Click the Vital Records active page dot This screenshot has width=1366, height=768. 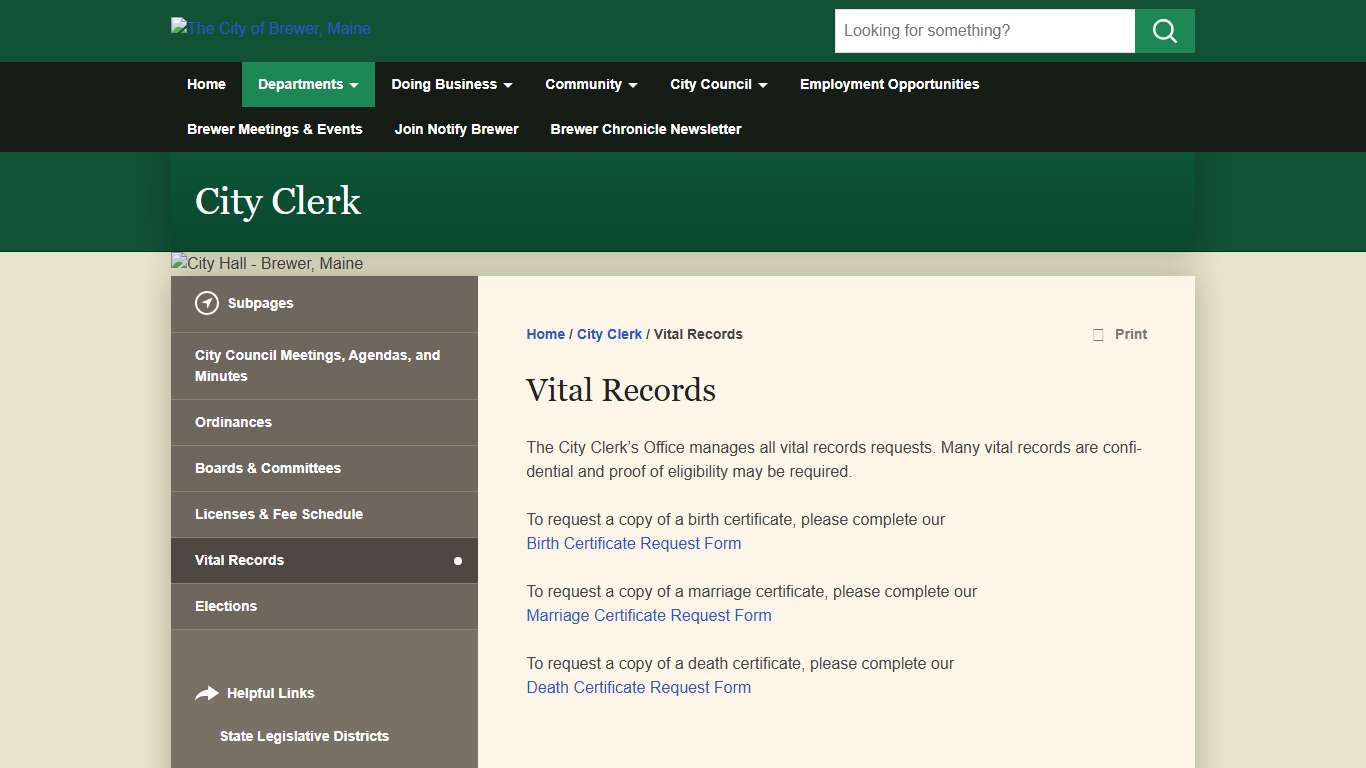coord(458,560)
